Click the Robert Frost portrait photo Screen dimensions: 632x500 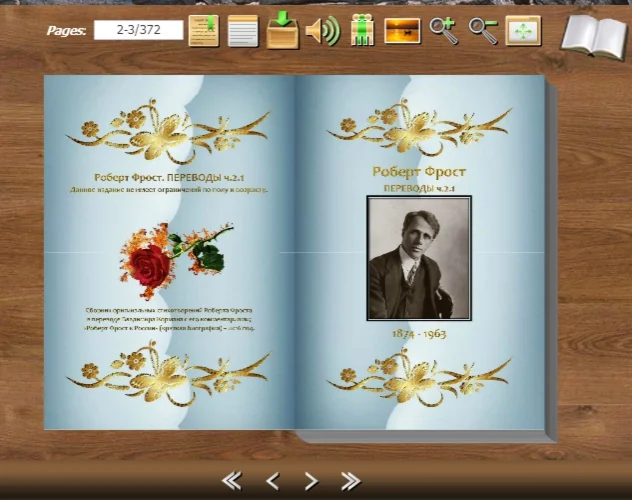click(419, 258)
